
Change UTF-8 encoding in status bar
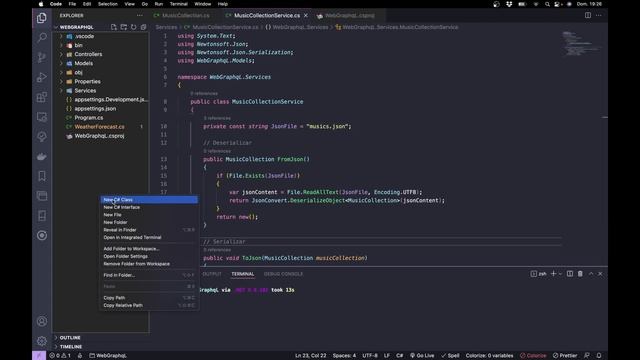point(370,356)
